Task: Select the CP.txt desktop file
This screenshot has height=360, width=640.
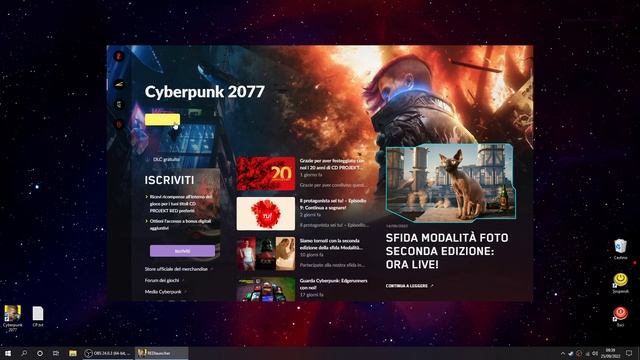Action: coord(38,317)
